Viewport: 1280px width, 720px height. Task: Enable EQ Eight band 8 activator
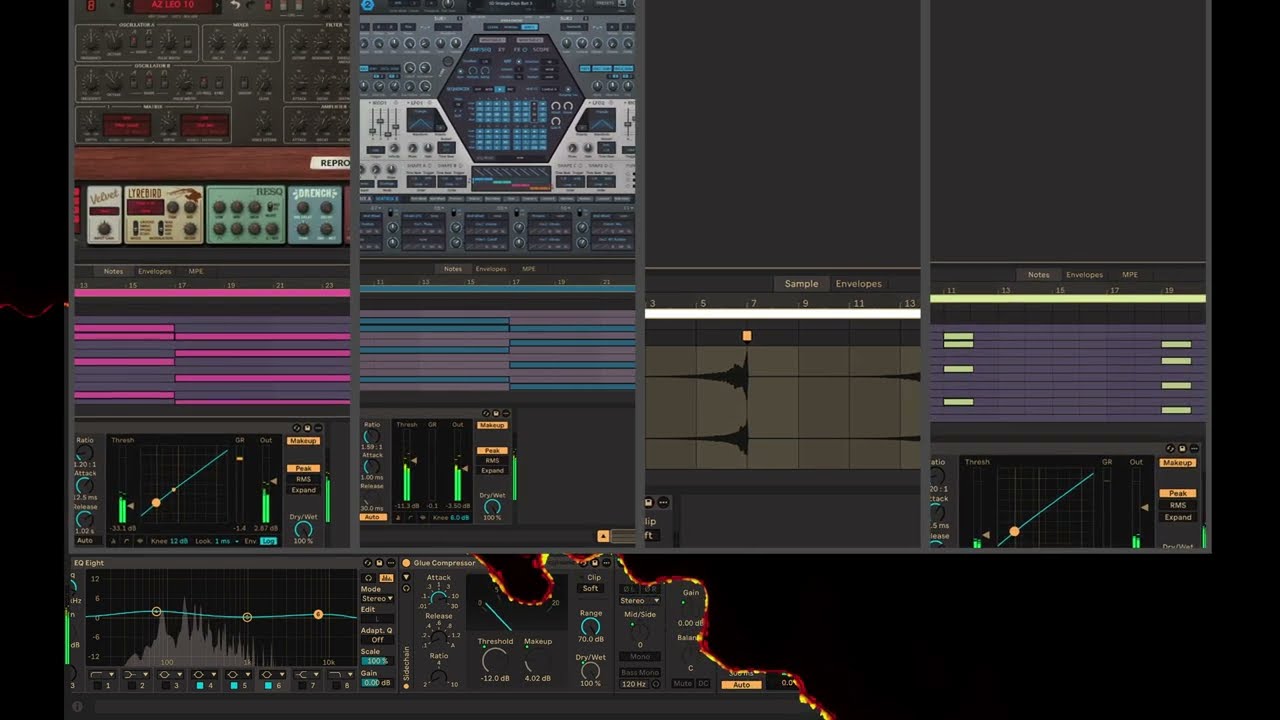pos(336,686)
